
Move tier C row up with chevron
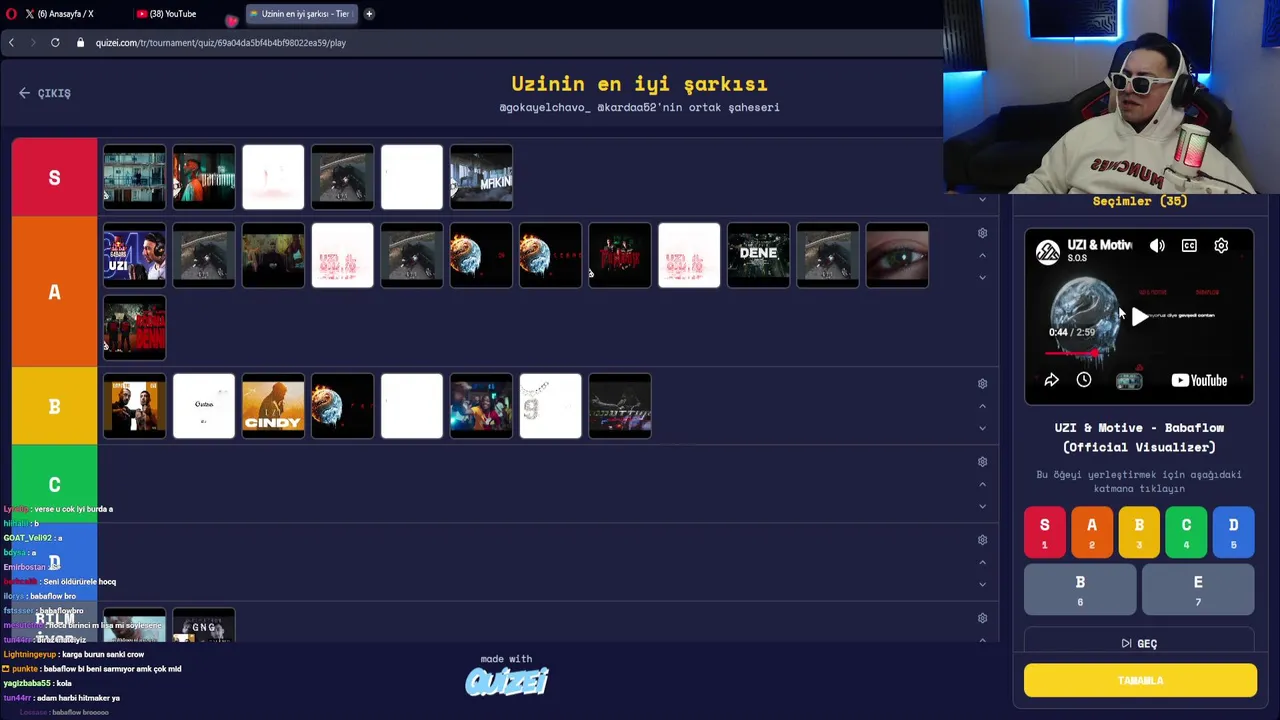tap(982, 484)
